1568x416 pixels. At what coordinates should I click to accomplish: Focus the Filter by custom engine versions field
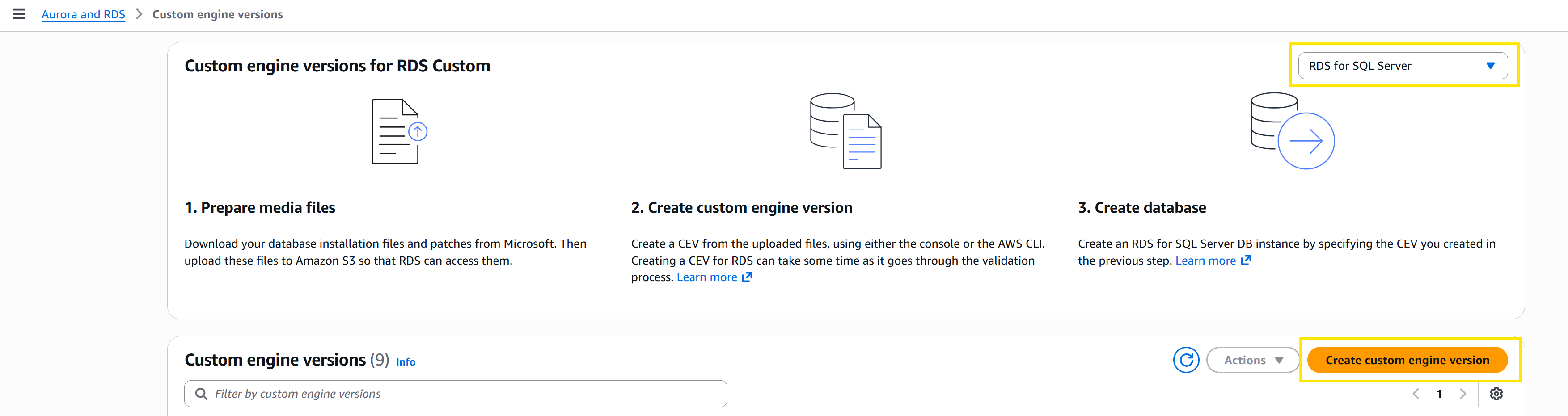(455, 394)
